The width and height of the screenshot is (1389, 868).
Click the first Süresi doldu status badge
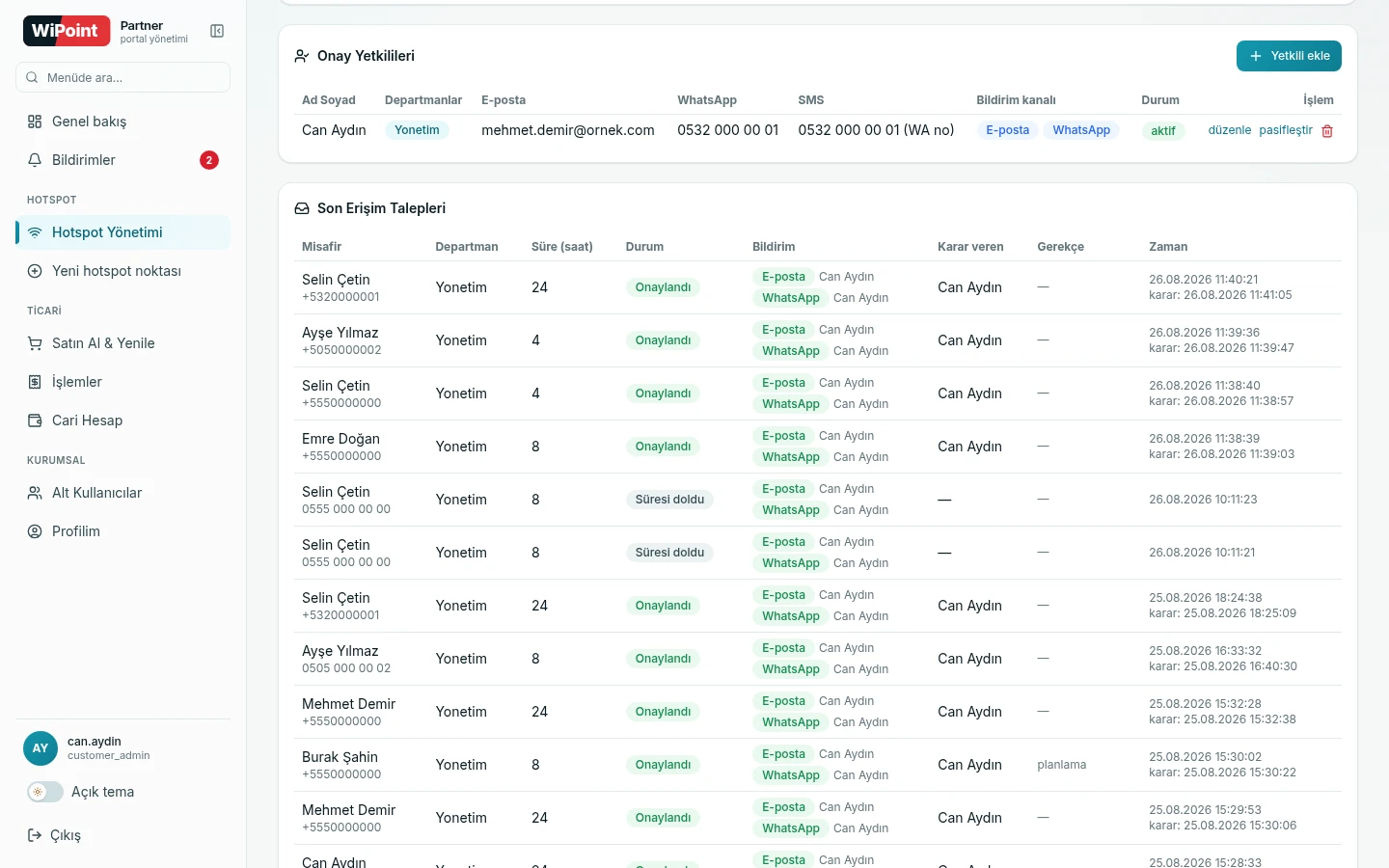coord(669,500)
